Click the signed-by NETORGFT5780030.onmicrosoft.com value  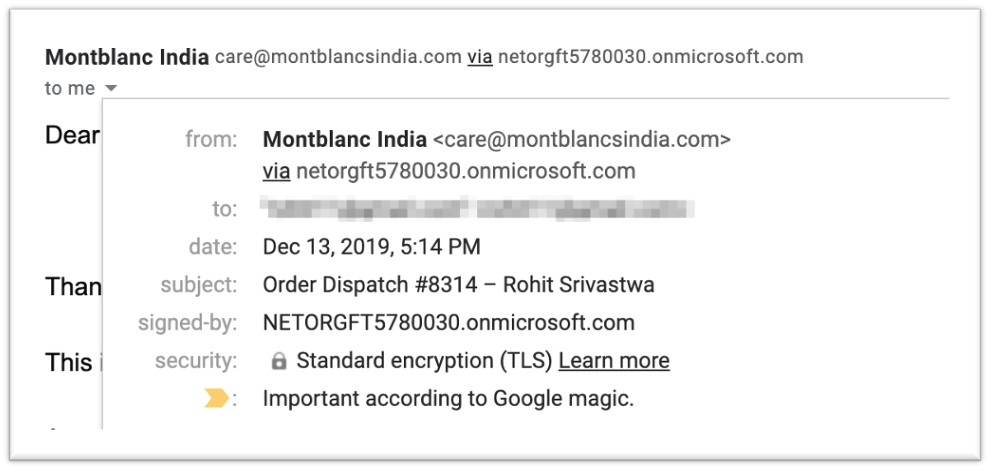[448, 323]
